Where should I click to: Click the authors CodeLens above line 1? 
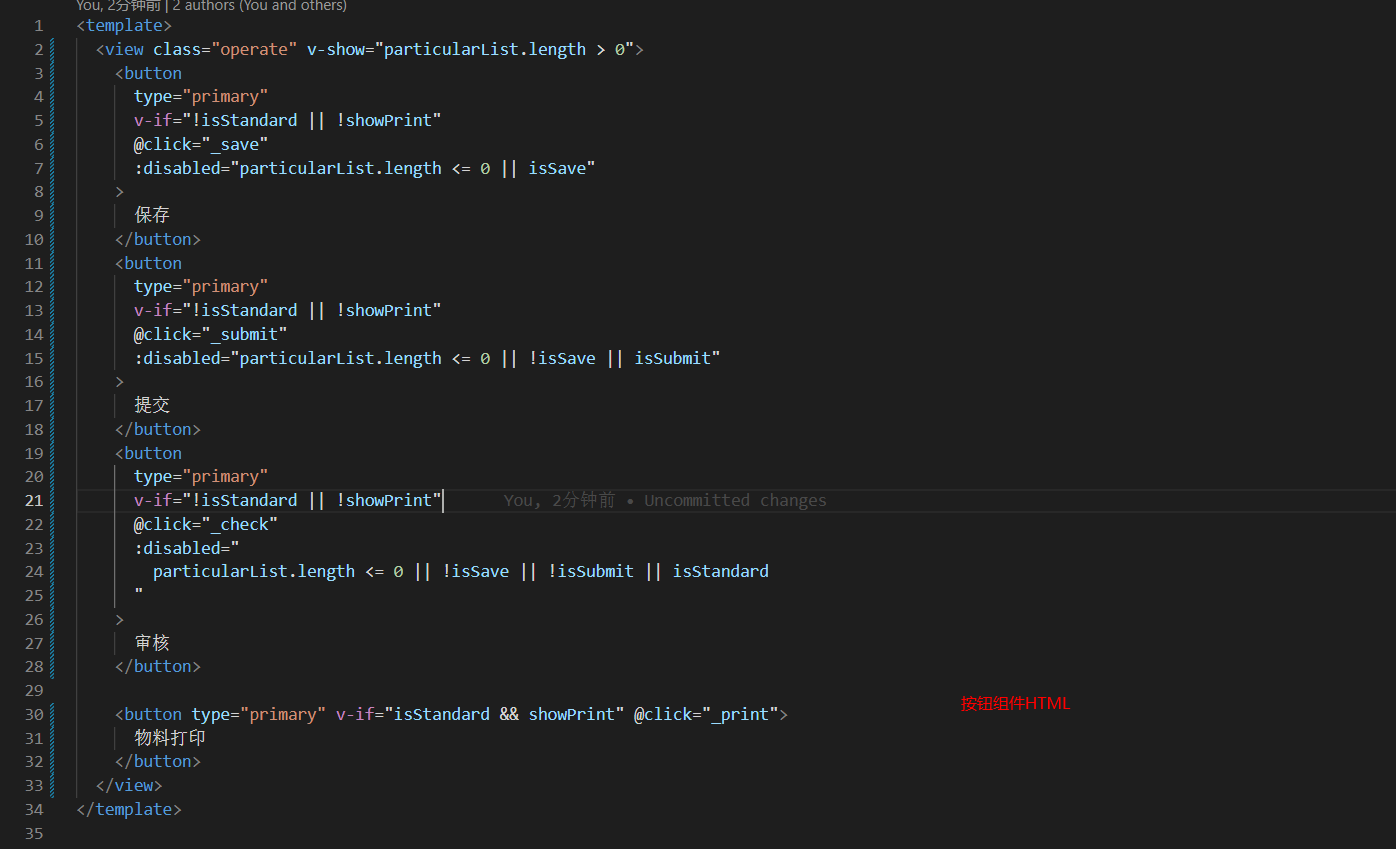(x=211, y=6)
